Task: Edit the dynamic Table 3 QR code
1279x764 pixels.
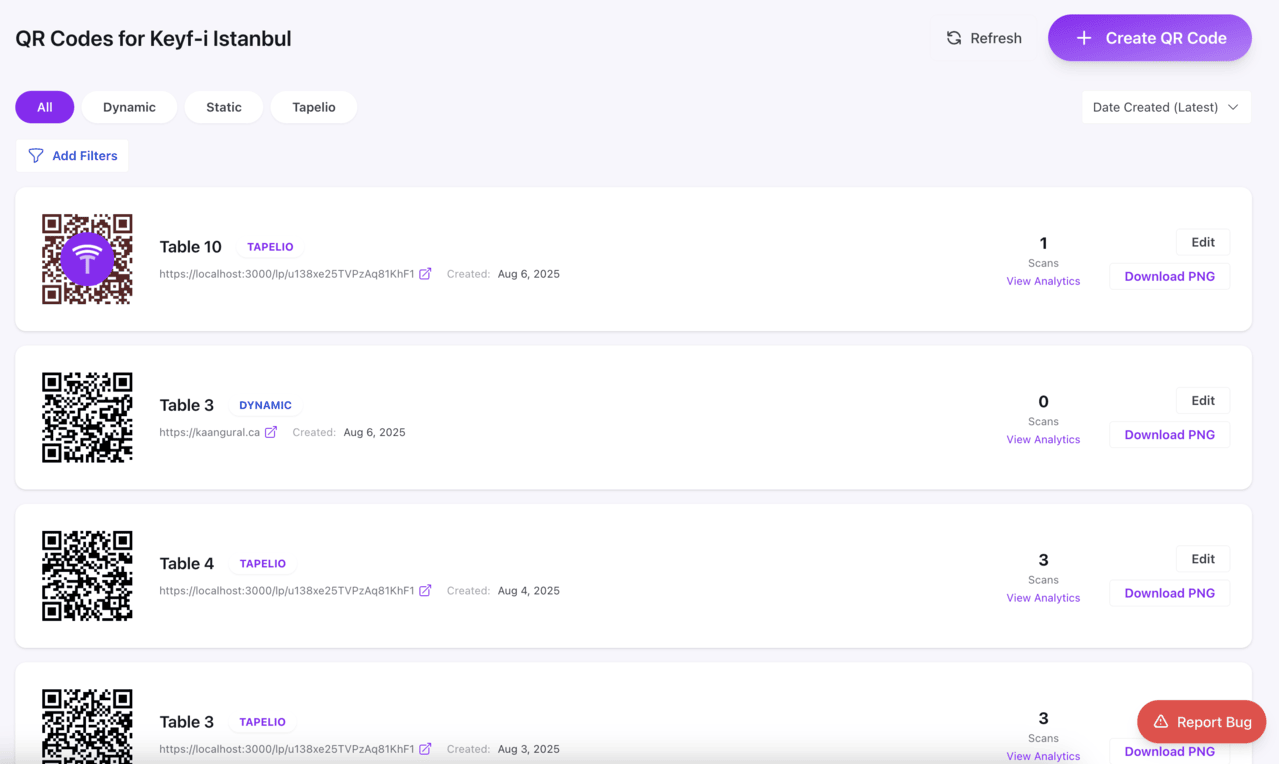Action: (1203, 400)
